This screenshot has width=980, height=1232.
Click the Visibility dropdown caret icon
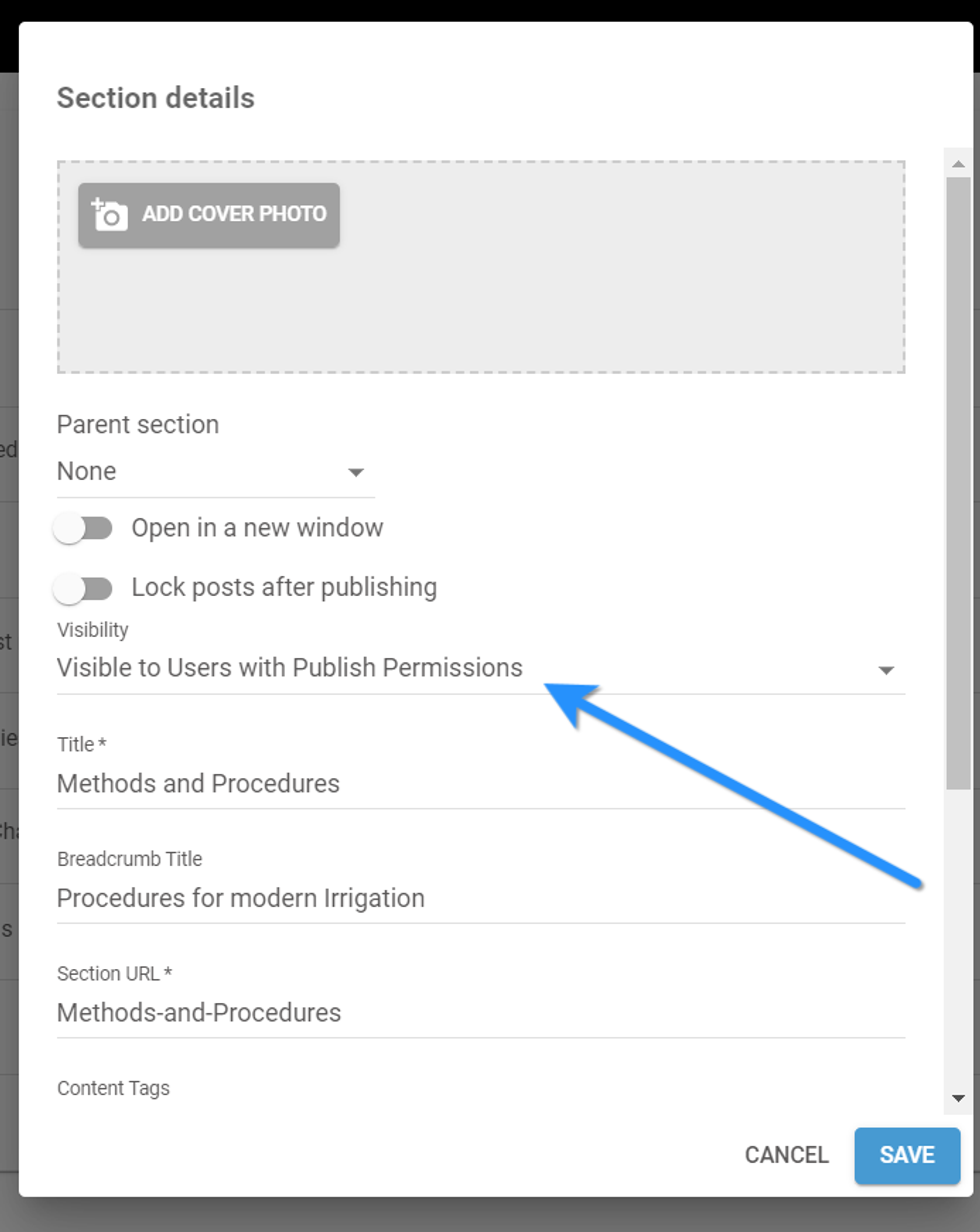pos(885,670)
